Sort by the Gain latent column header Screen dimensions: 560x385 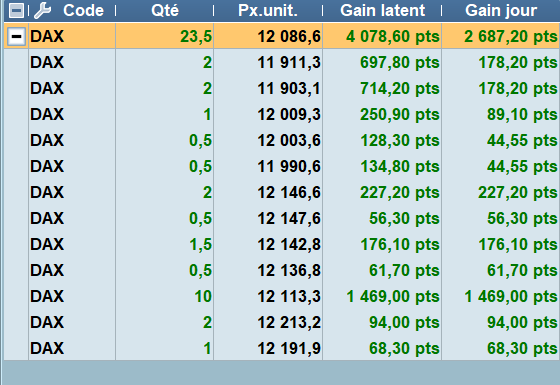(x=382, y=10)
